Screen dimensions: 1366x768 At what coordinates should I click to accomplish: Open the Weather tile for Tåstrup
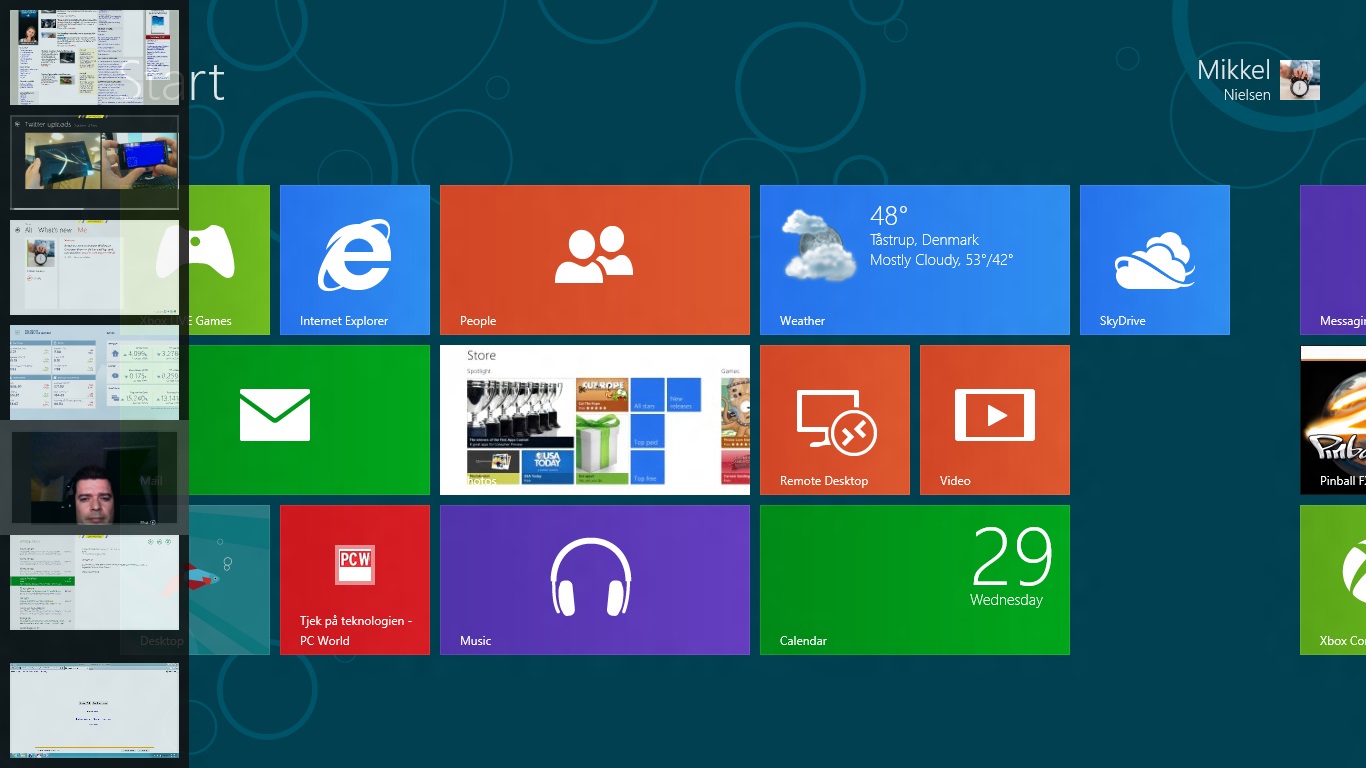(x=915, y=260)
